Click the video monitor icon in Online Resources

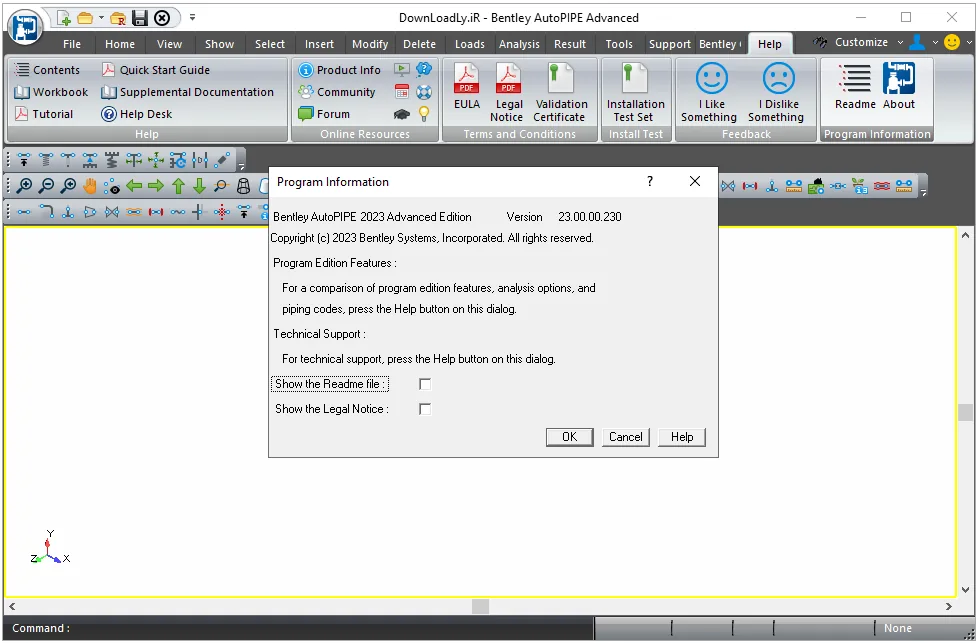(402, 69)
